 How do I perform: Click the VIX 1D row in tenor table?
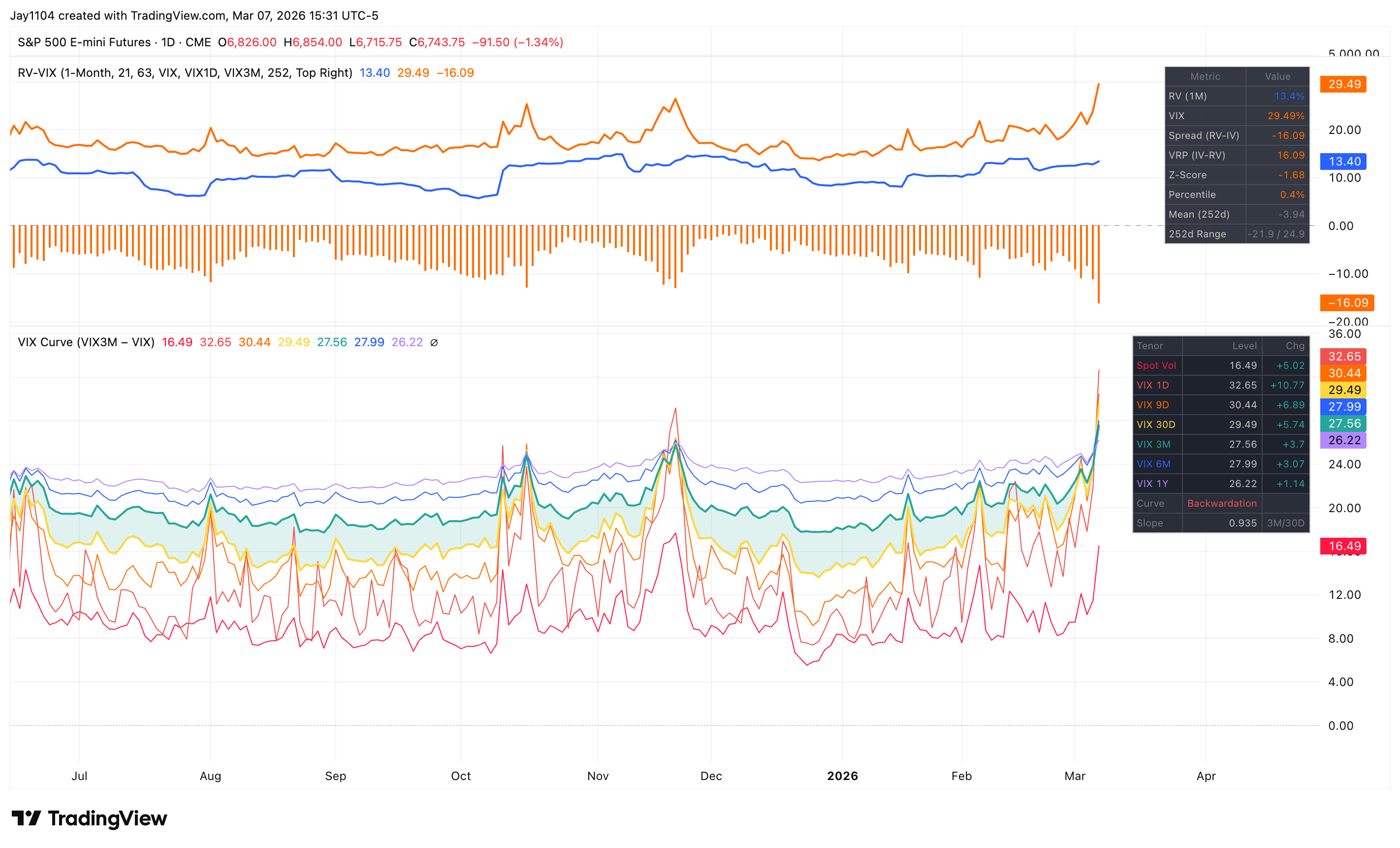1153,386
